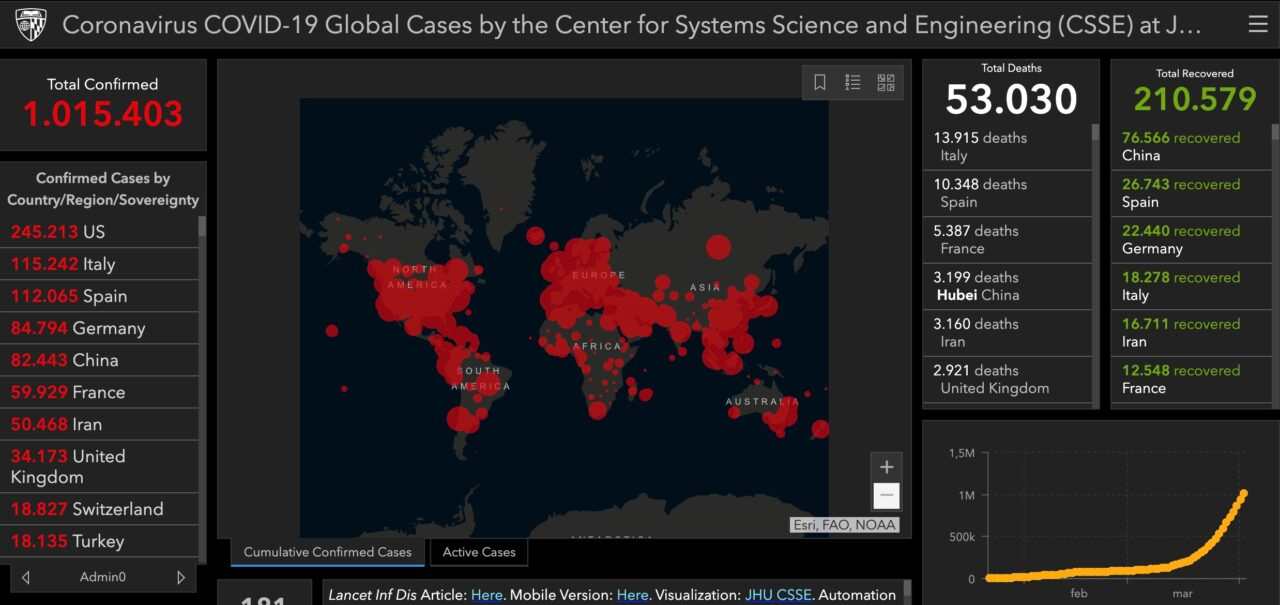The width and height of the screenshot is (1280, 605).
Task: Click the 'mar' label on chart axis
Action: click(1182, 594)
